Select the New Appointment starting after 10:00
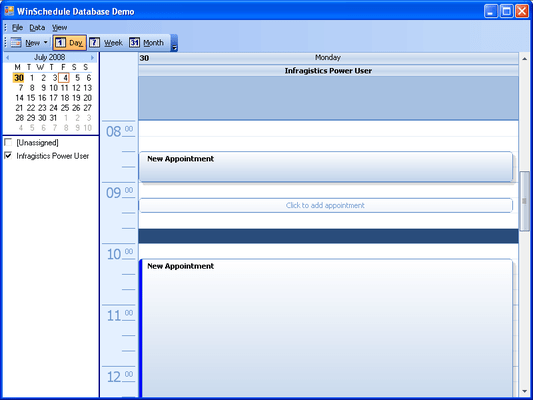This screenshot has height=400, width=533. tap(326, 328)
